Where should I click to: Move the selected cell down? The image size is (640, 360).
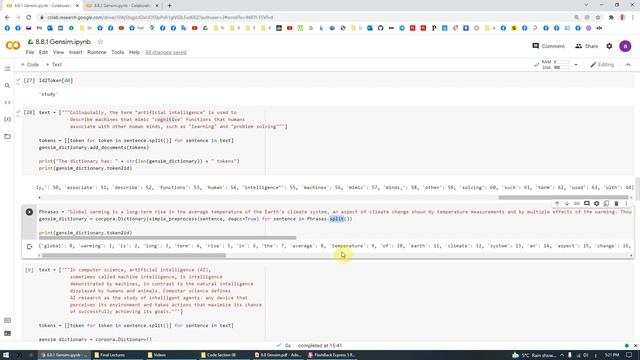point(567,203)
